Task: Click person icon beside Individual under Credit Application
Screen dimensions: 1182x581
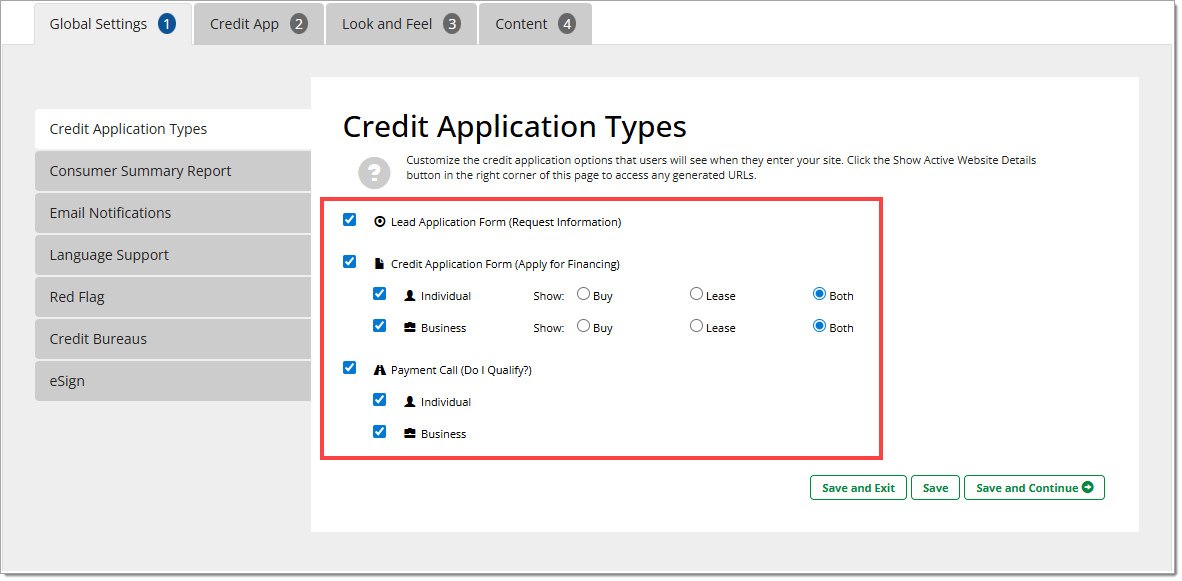Action: tap(409, 296)
